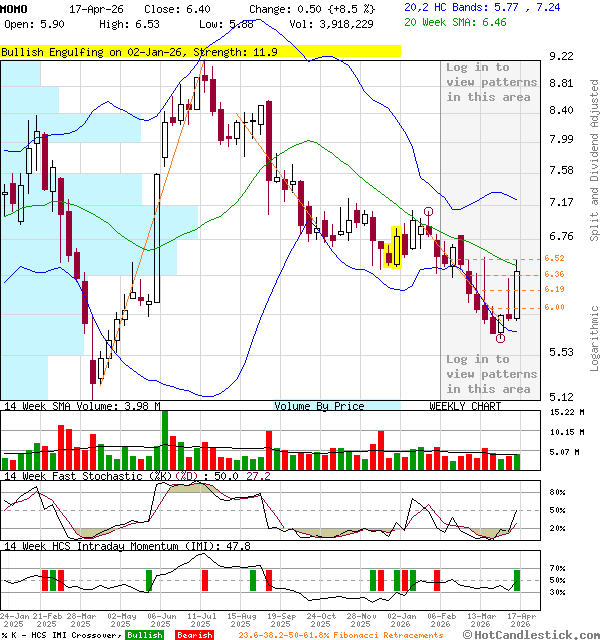Click the red circle marker below March low
This screenshot has width=600, height=640.
pos(500,339)
